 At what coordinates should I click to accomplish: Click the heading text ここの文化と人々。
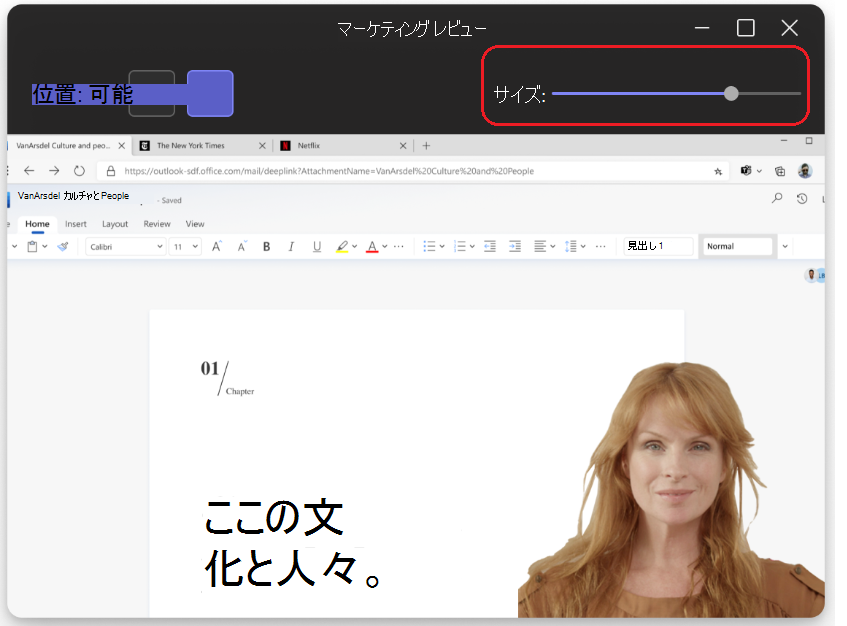[x=293, y=542]
